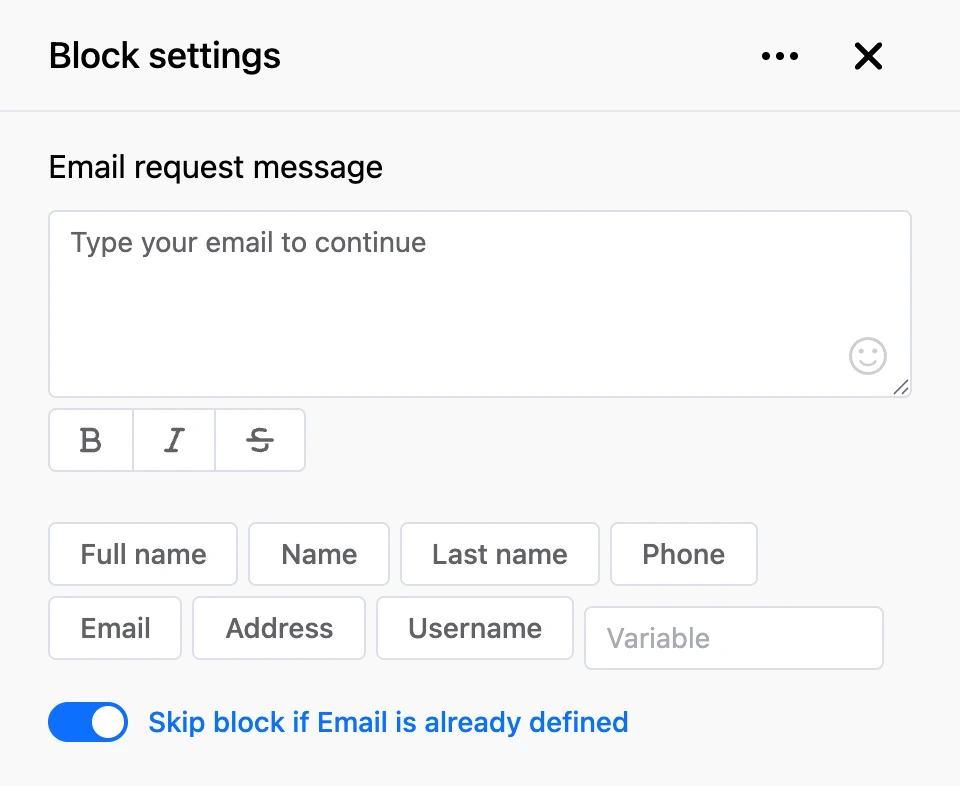Viewport: 960px width, 786px height.
Task: Click the text area resize handle corner
Action: (901, 387)
